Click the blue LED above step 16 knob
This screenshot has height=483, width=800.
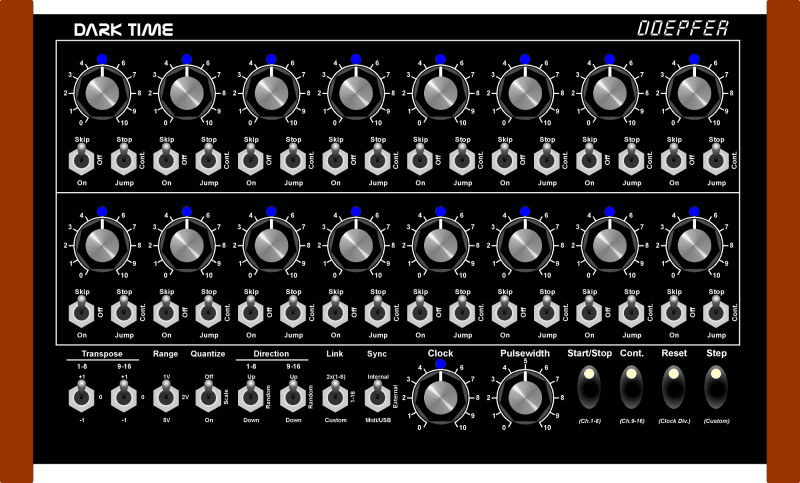(x=694, y=211)
